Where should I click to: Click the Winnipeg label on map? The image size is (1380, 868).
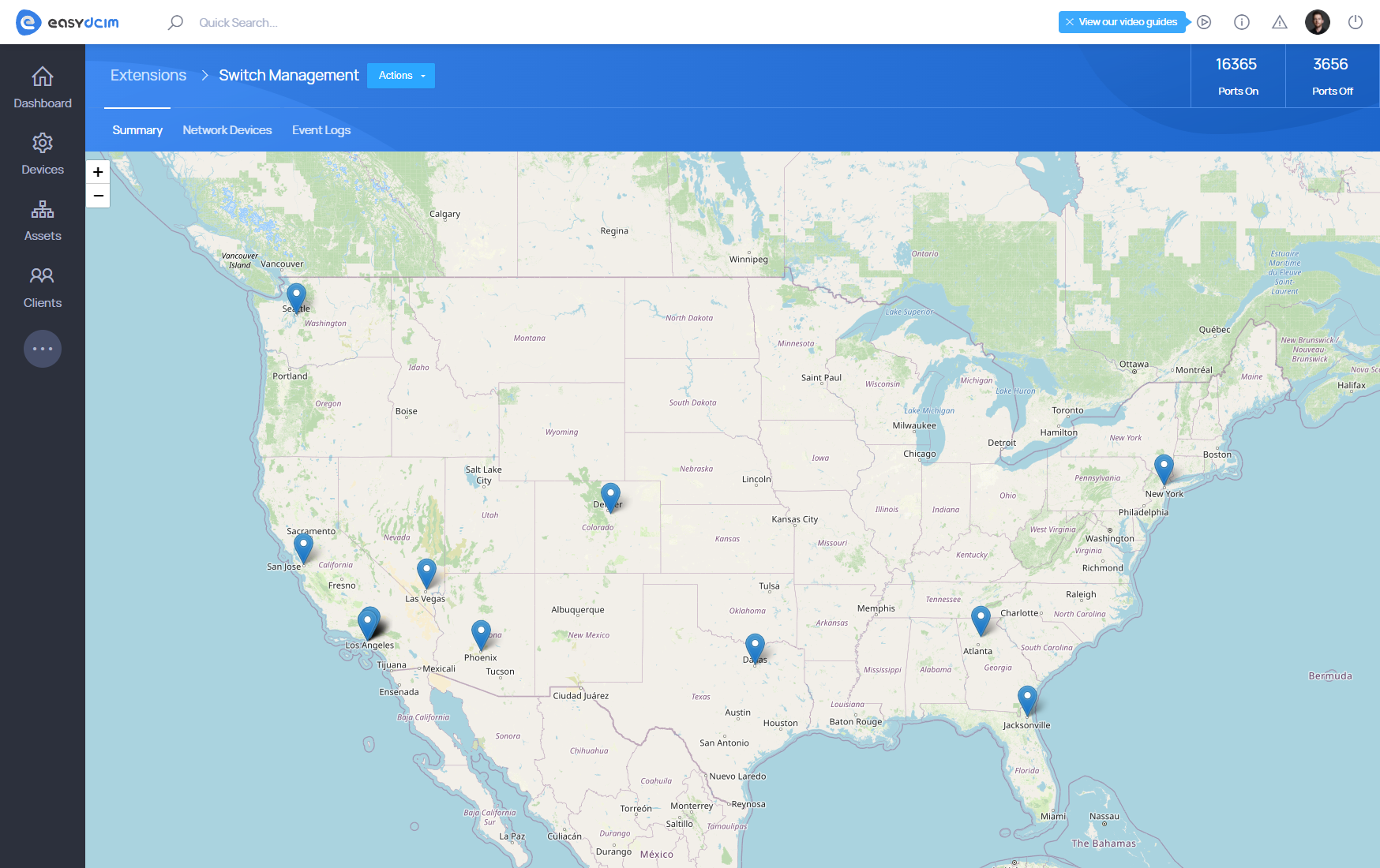[x=748, y=259]
